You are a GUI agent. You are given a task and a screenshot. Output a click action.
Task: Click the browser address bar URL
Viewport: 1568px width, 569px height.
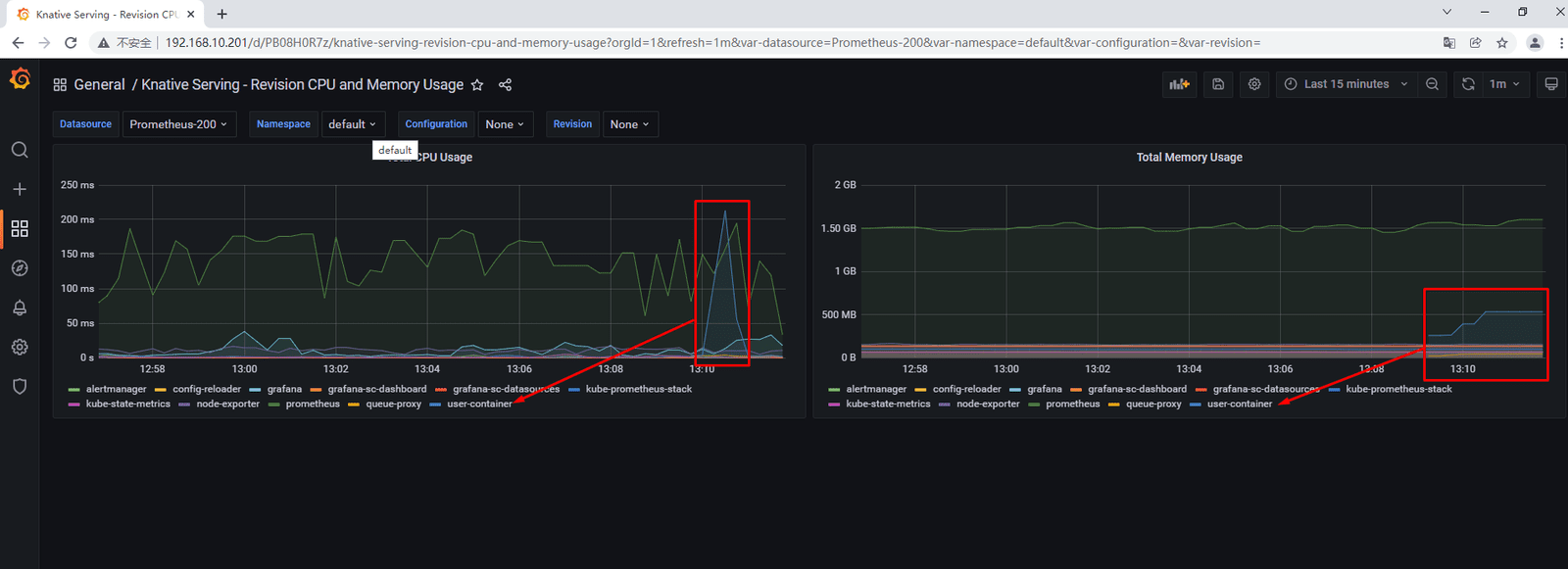(x=712, y=43)
